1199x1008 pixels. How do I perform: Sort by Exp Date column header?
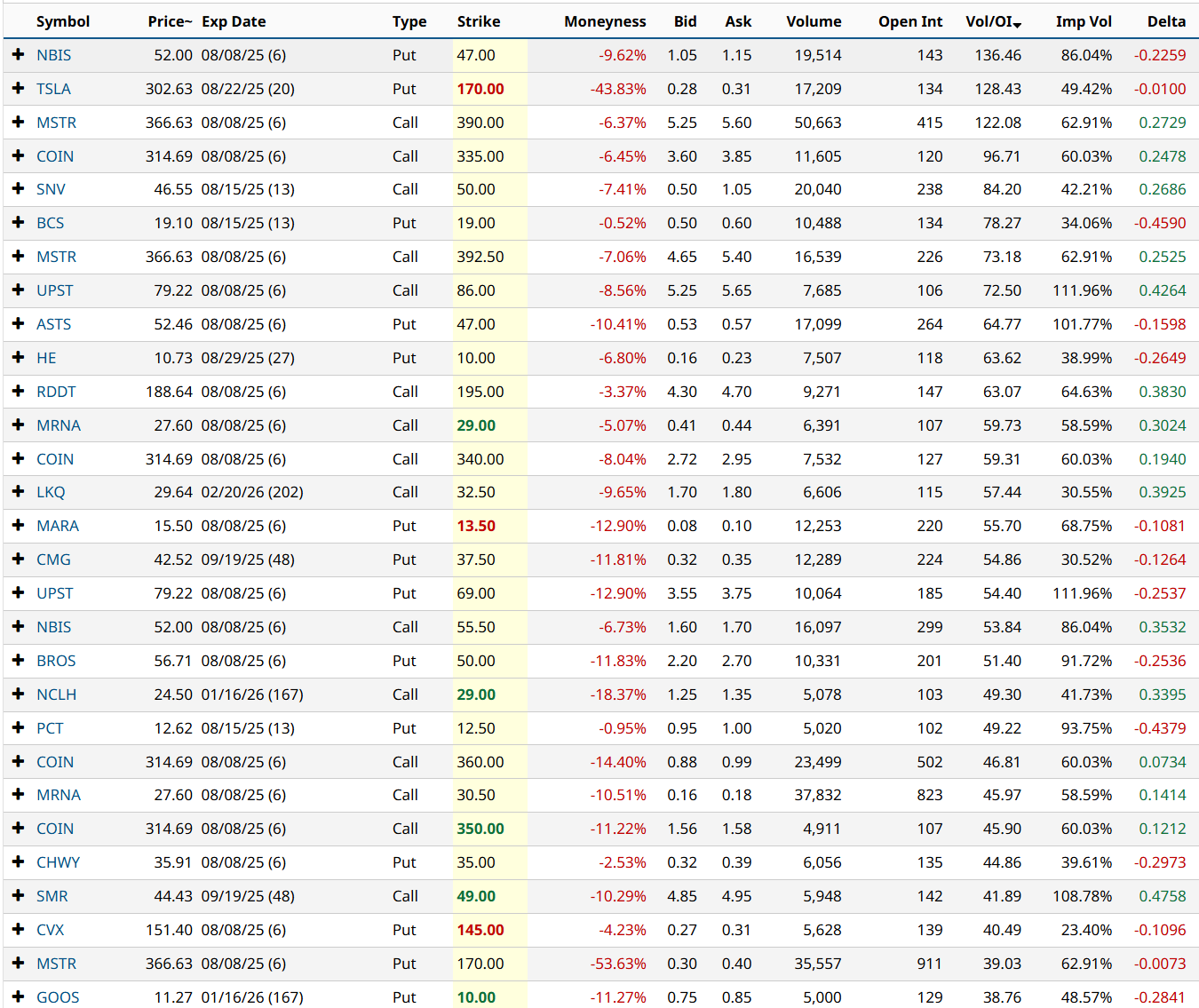[x=234, y=22]
